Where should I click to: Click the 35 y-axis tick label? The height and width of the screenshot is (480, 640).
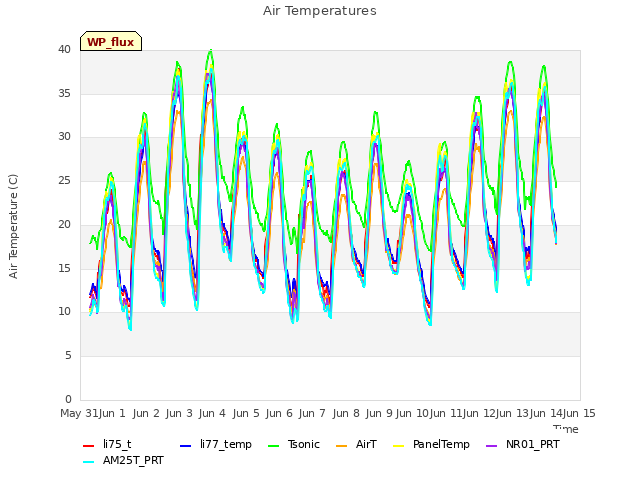pos(64,93)
